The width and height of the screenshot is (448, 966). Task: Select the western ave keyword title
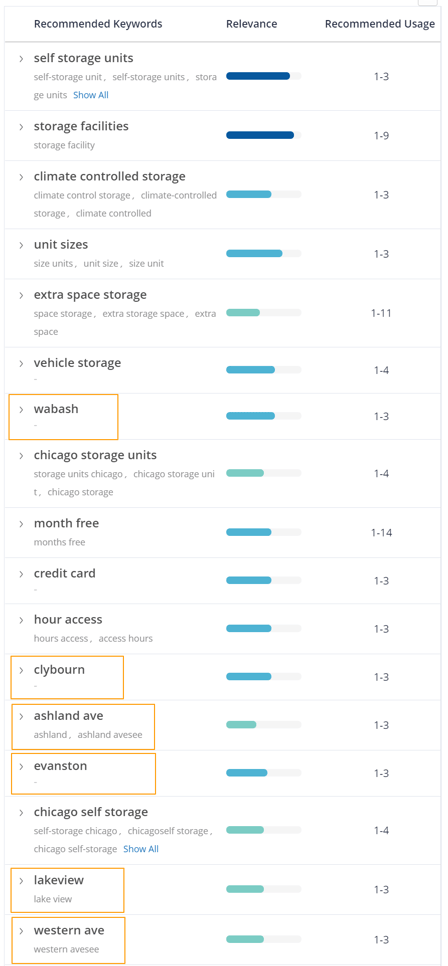pyautogui.click(x=69, y=930)
